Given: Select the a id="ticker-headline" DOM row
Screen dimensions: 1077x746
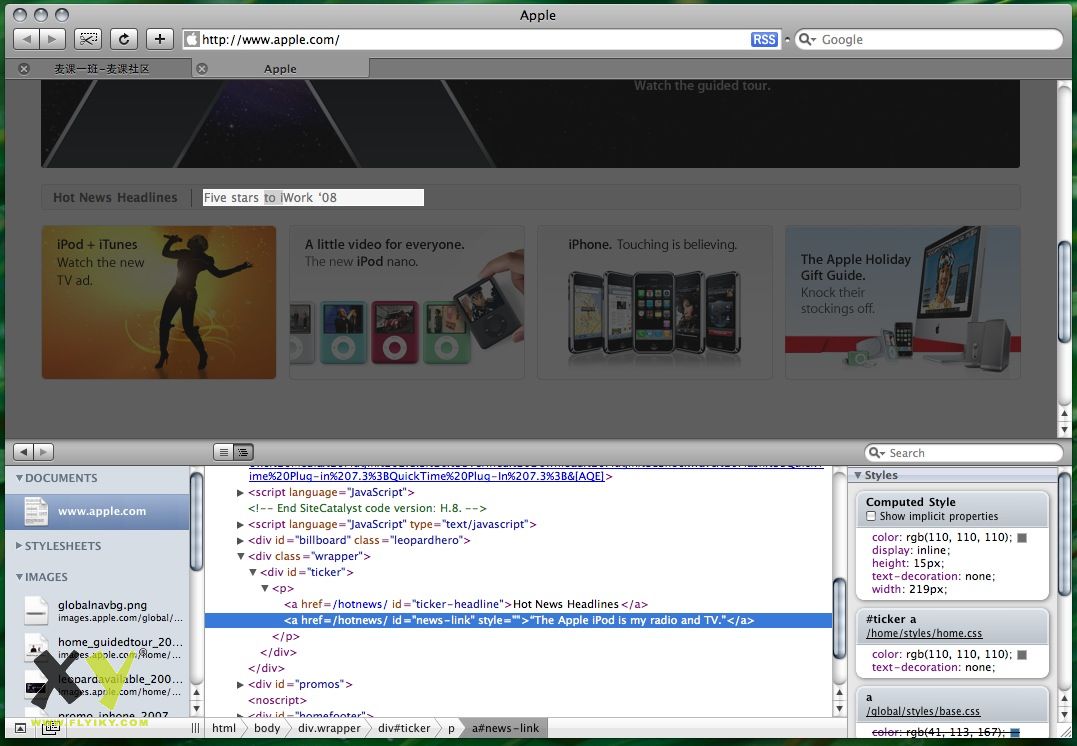Looking at the screenshot, I should [x=466, y=604].
